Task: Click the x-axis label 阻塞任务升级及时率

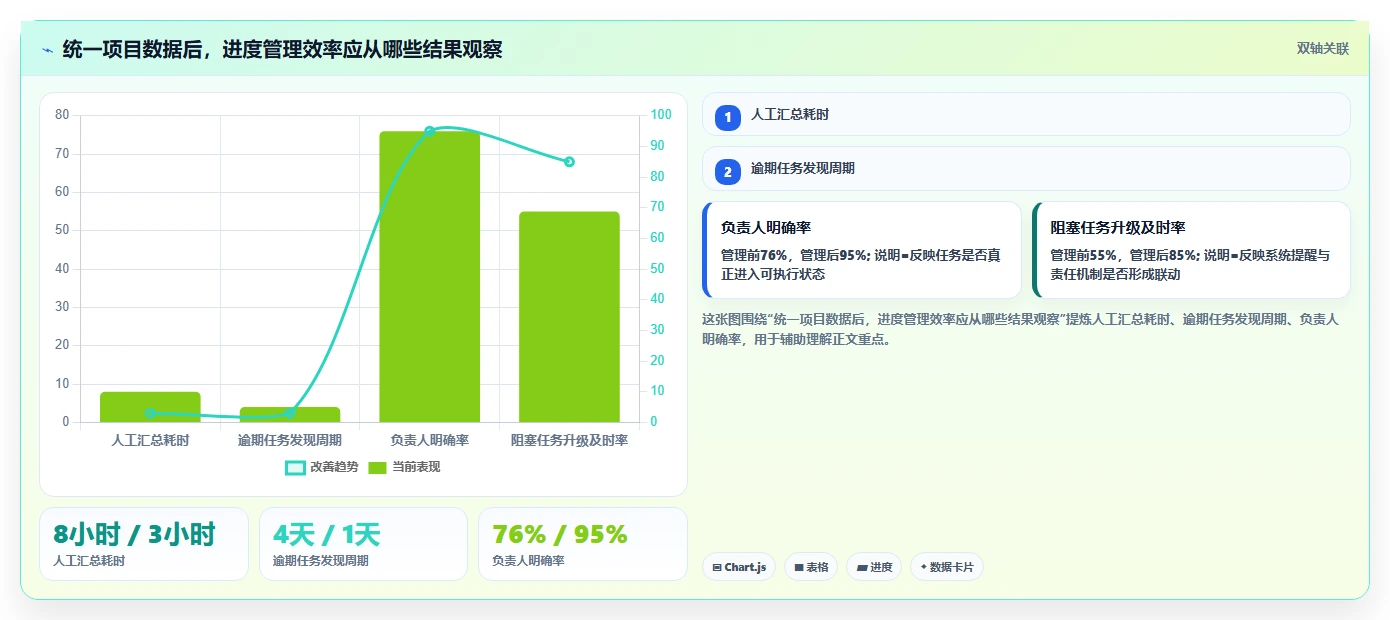Action: point(569,440)
